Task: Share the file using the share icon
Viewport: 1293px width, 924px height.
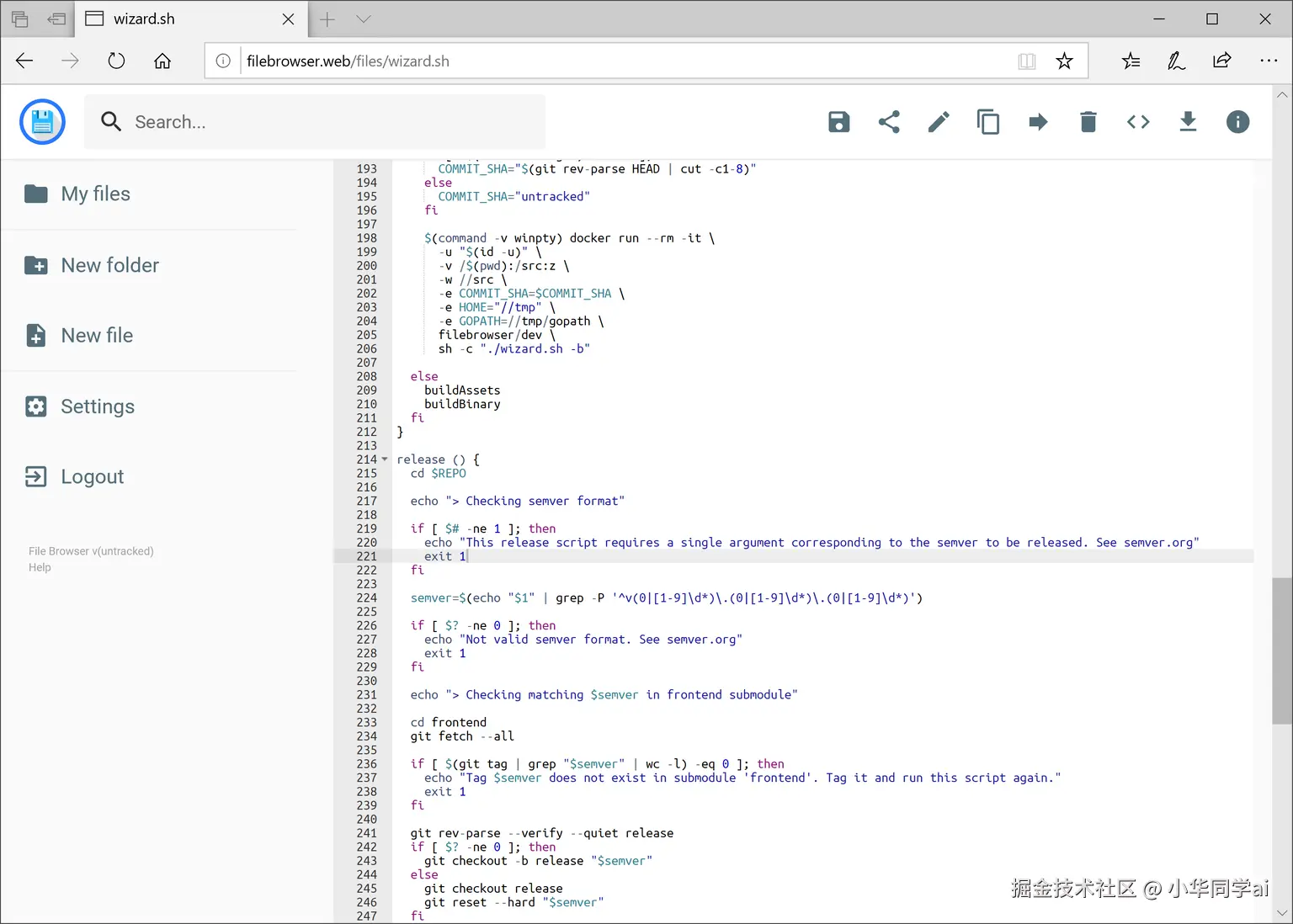Action: click(x=889, y=122)
